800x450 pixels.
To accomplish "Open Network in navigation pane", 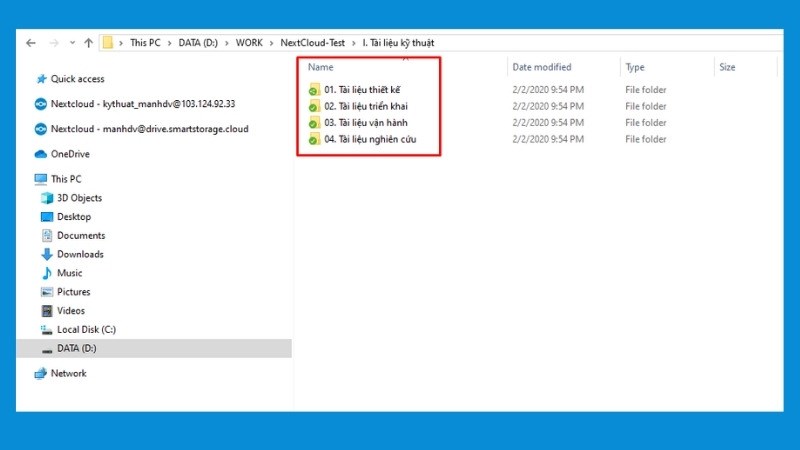I will point(68,373).
